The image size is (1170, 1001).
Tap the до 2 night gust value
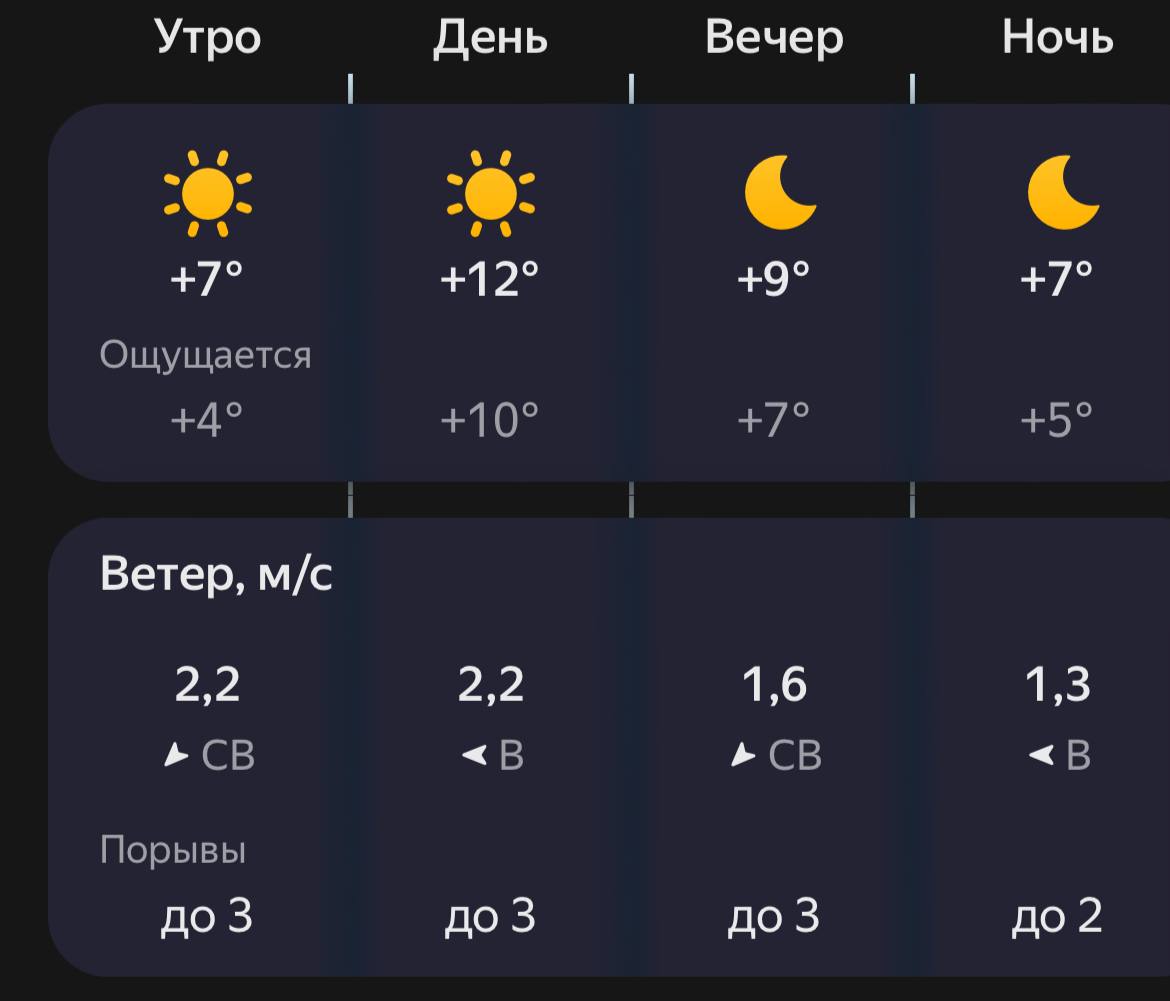(x=1057, y=916)
